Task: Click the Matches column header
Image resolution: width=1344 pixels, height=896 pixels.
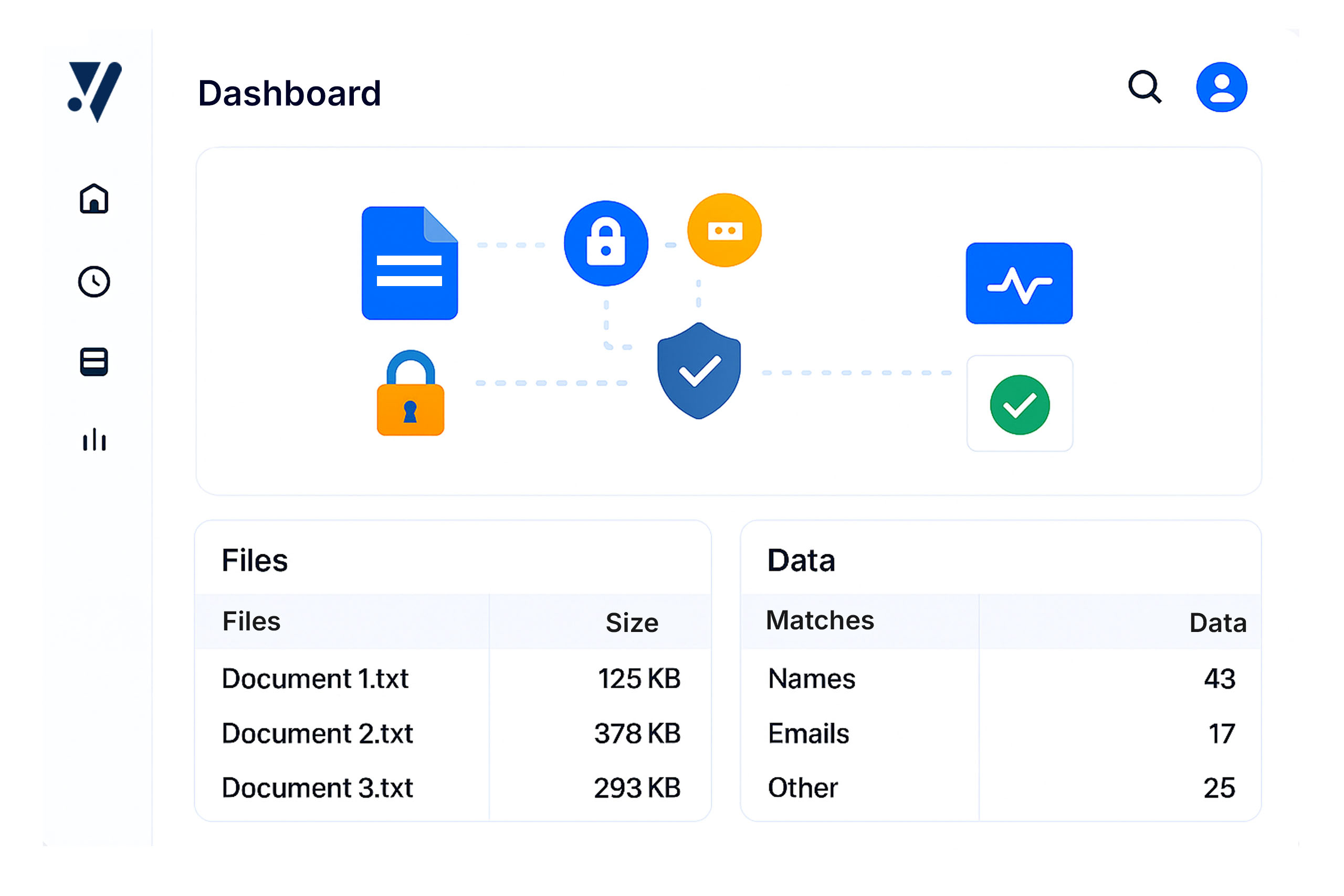Action: tap(820, 620)
